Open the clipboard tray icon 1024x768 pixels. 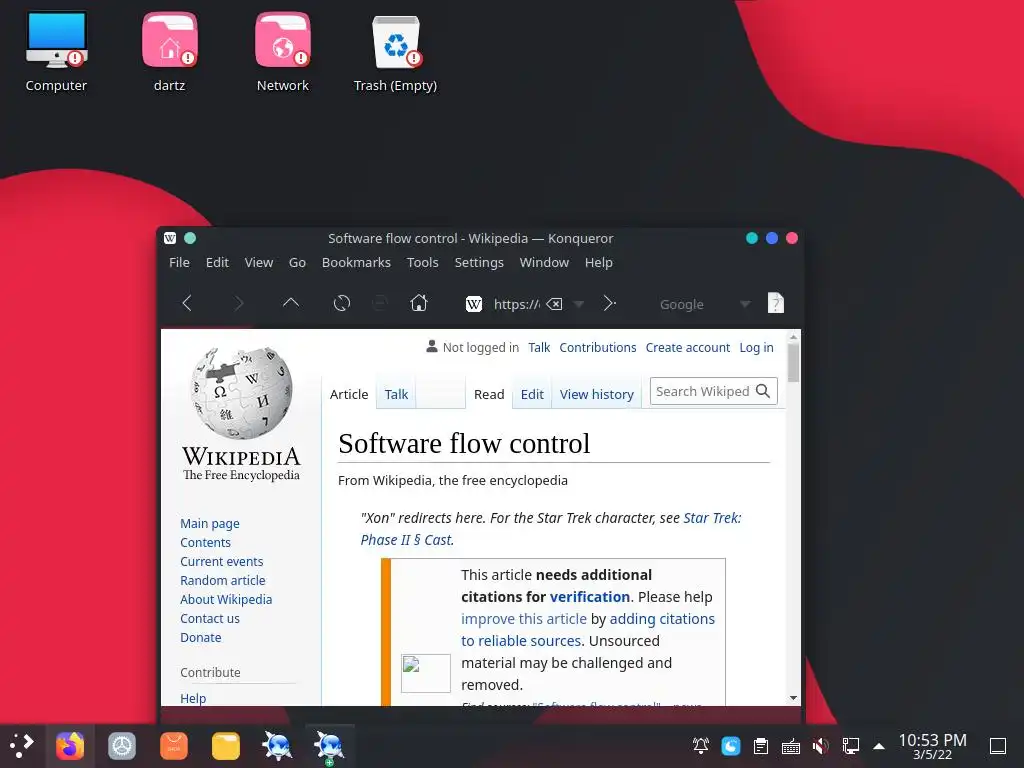761,746
